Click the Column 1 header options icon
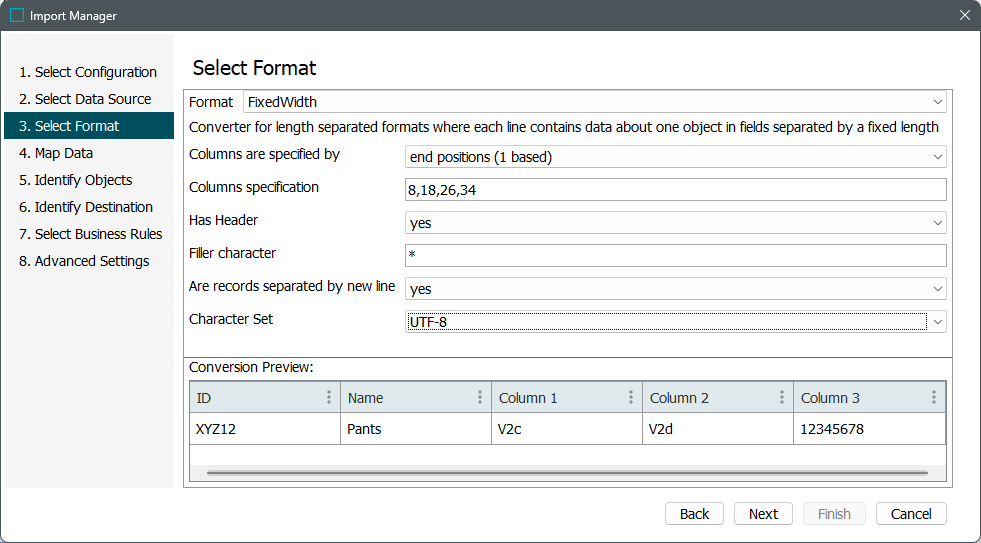 point(631,397)
